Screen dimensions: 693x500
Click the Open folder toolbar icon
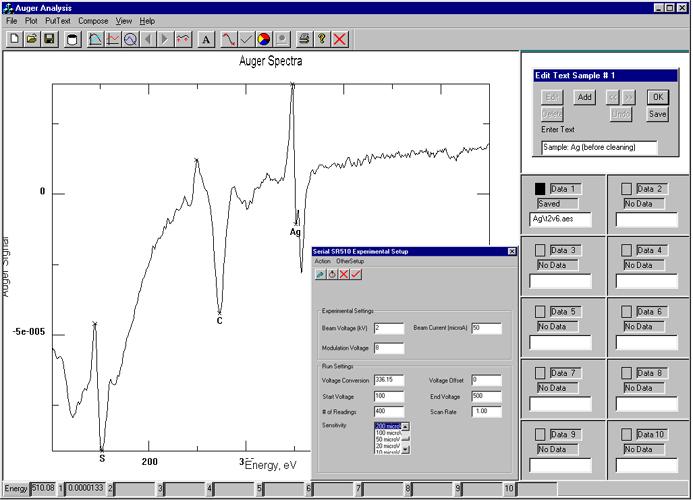tap(32, 39)
